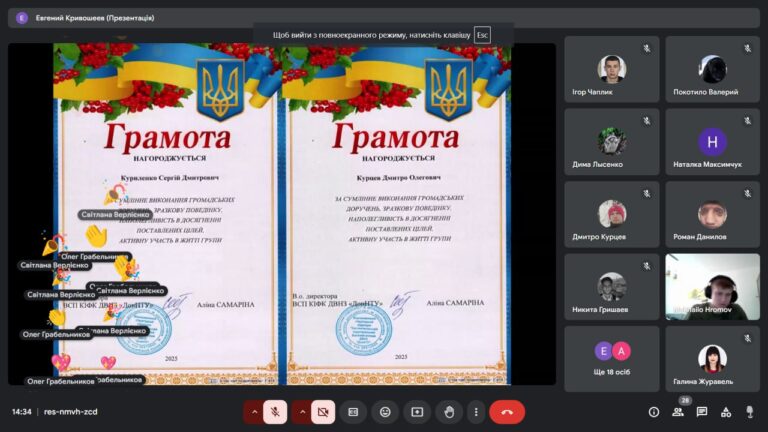Screen dimensions: 768x432
Task: Click the microphone indicator icon at bottom-right
Action: click(x=749, y=412)
